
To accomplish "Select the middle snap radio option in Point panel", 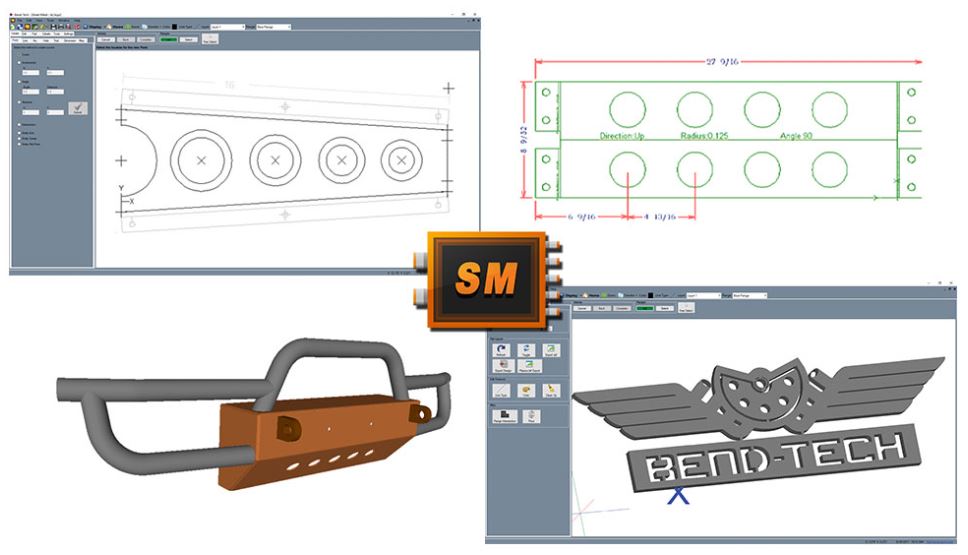I will tap(19, 138).
